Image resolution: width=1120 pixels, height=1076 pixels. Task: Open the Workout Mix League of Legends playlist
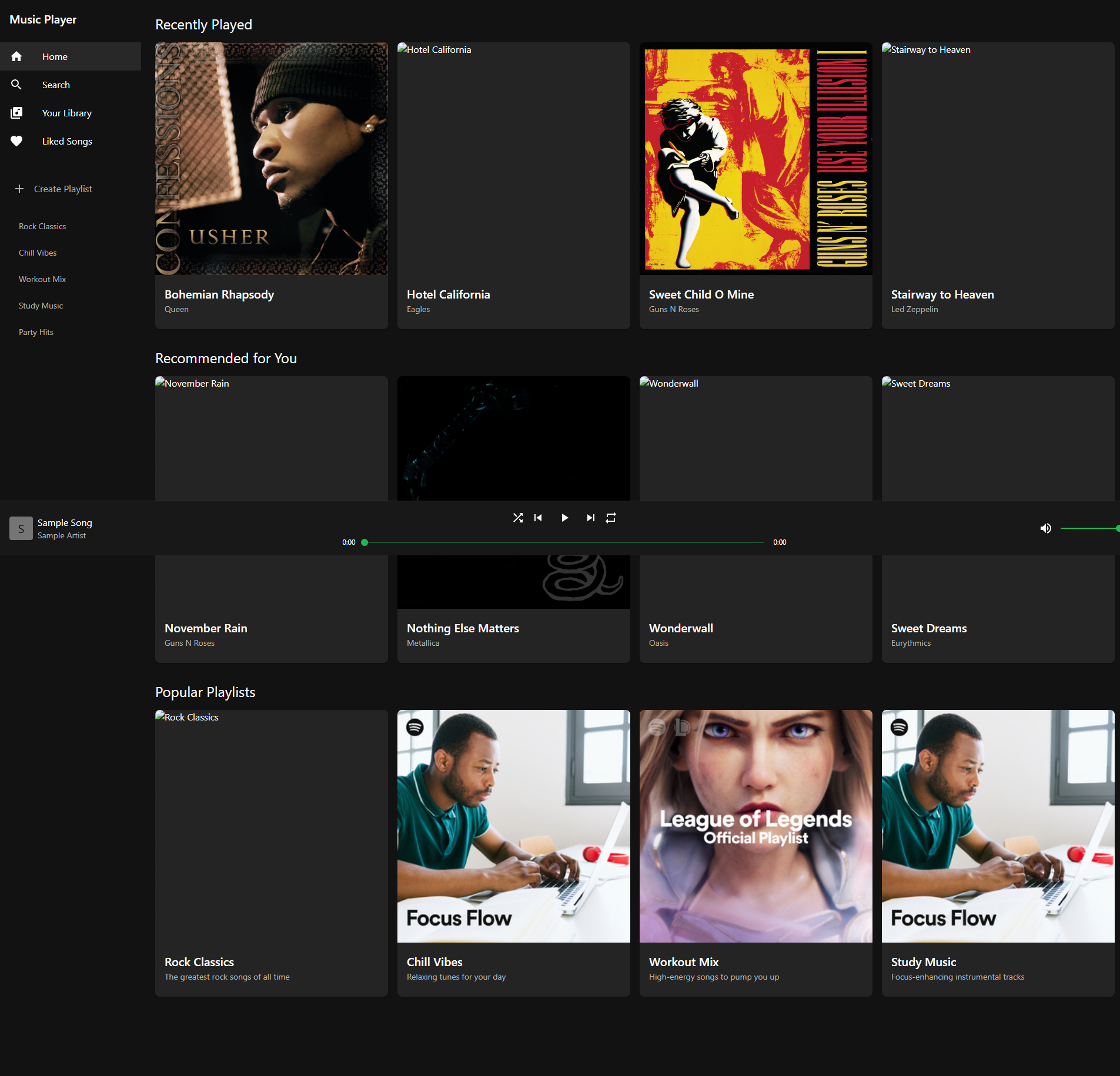point(755,852)
